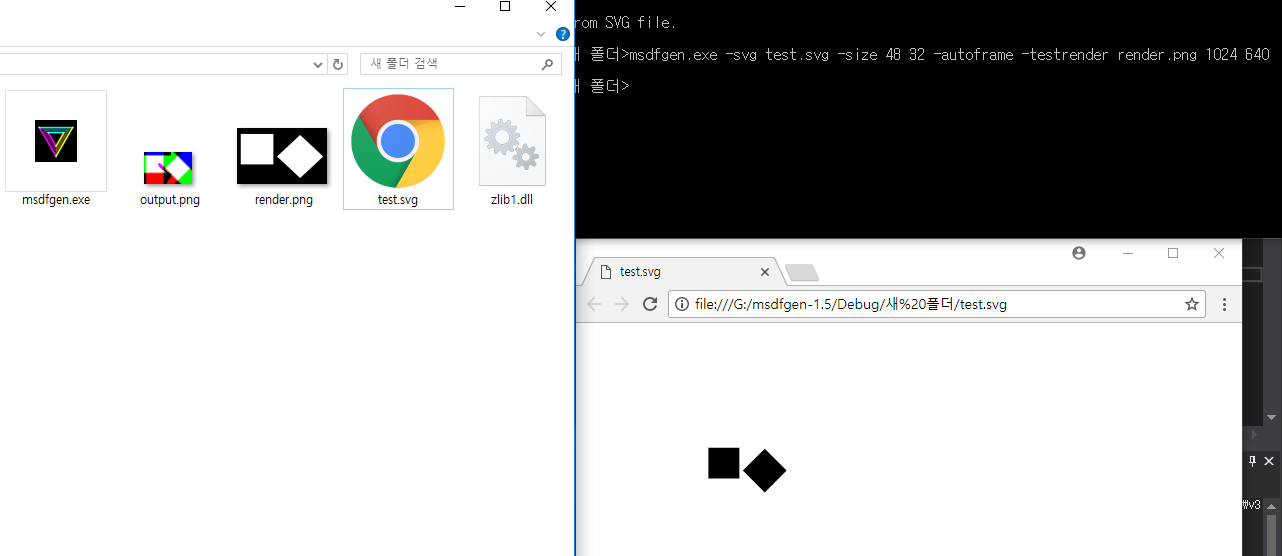Viewport: 1282px width, 556px height.
Task: Minimize the Explorer window
Action: point(459,6)
